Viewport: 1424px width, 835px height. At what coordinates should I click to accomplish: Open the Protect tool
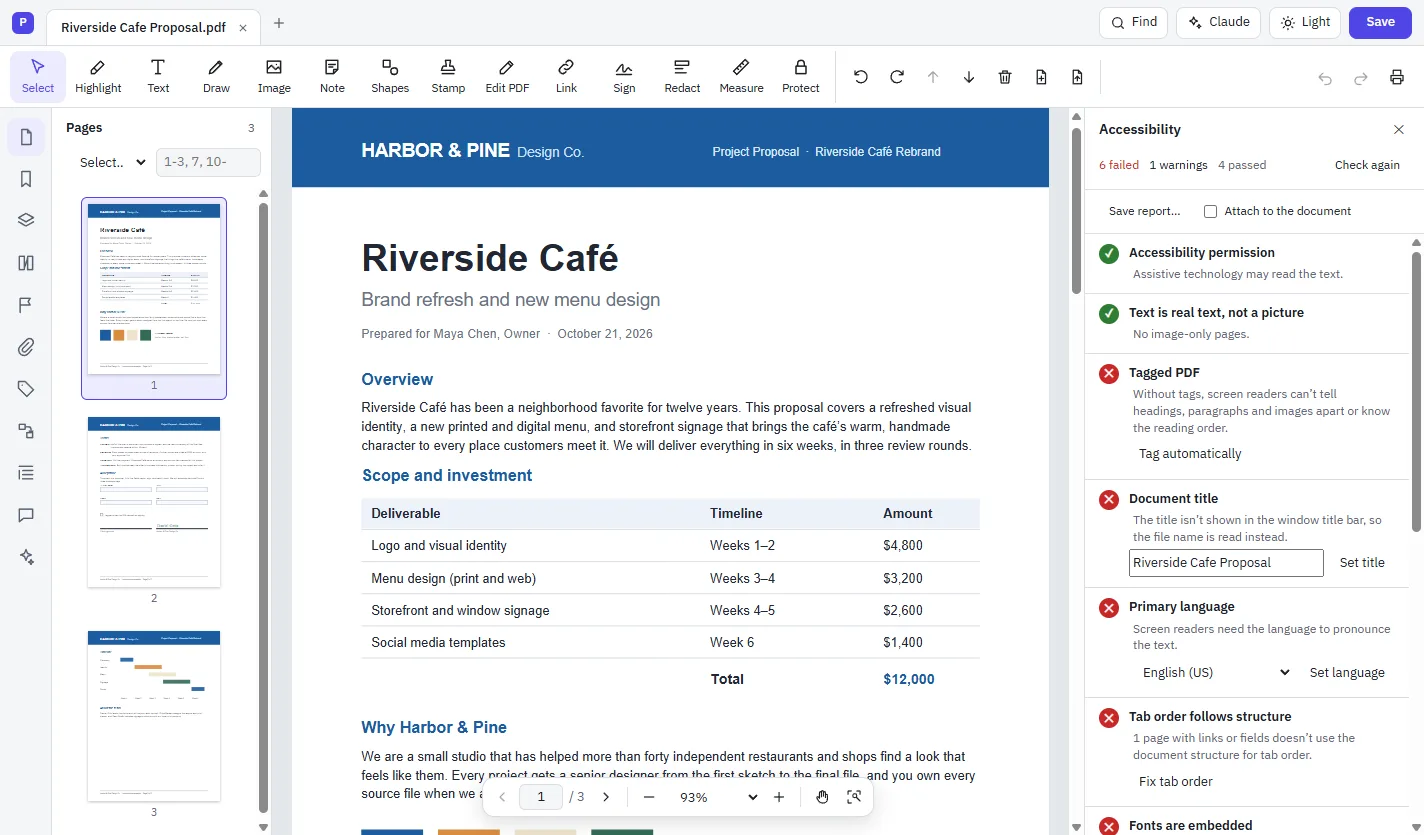[x=800, y=77]
